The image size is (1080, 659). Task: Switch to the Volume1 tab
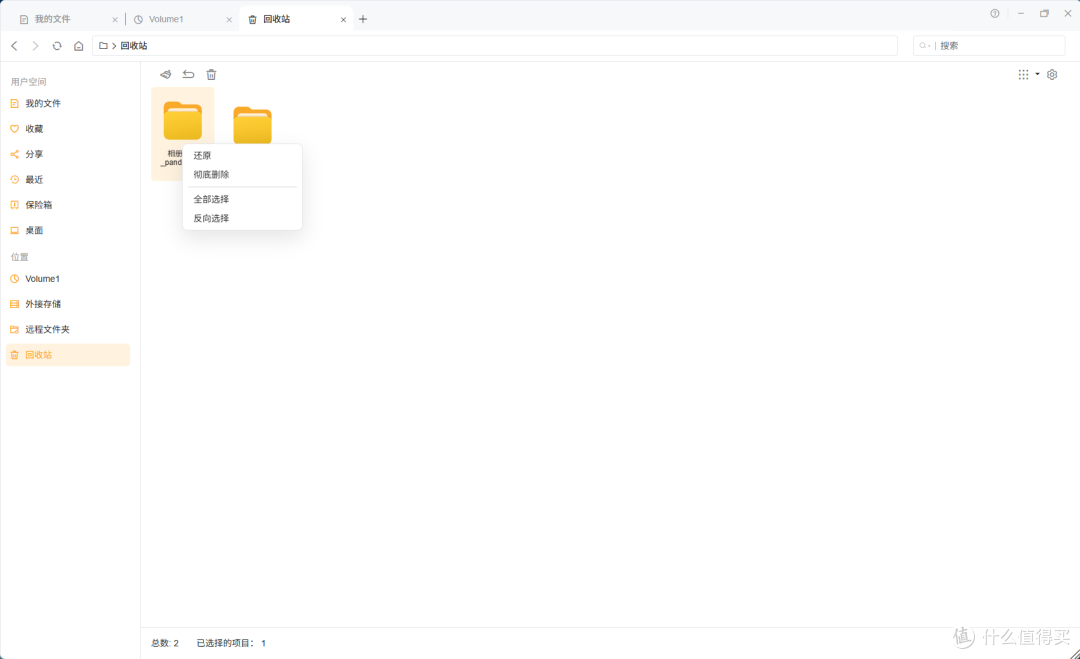pos(183,19)
